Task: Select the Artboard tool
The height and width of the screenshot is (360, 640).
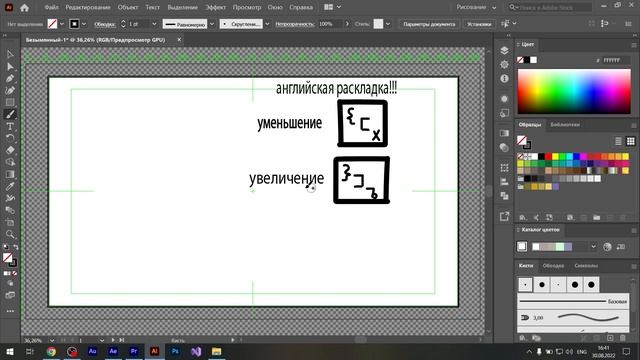Action: [10, 222]
